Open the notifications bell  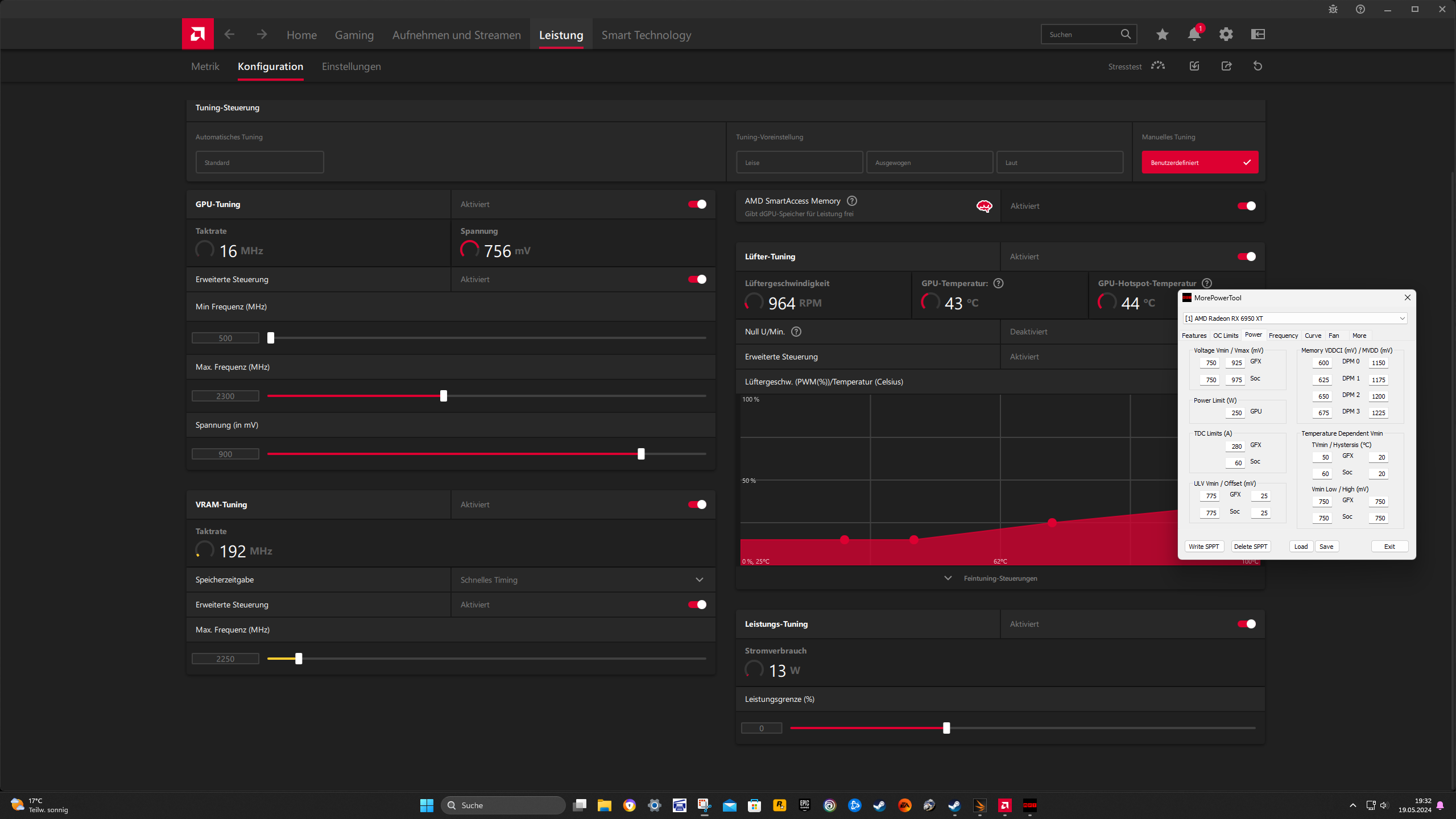point(1194,35)
